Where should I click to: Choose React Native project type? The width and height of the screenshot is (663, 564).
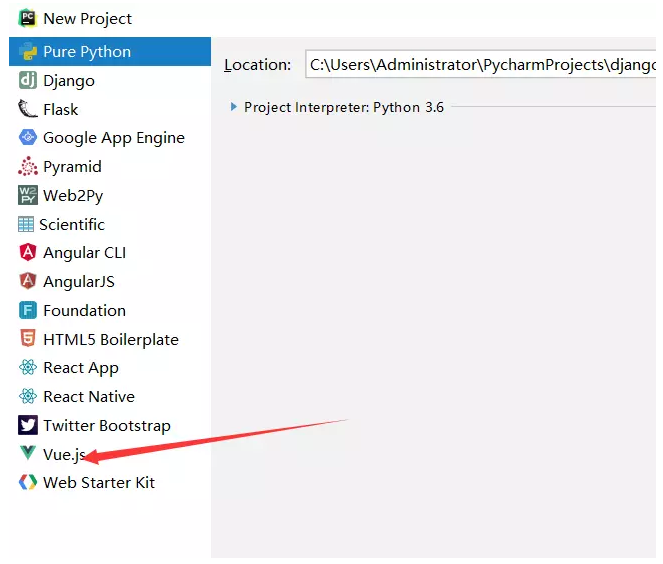pyautogui.click(x=110, y=396)
